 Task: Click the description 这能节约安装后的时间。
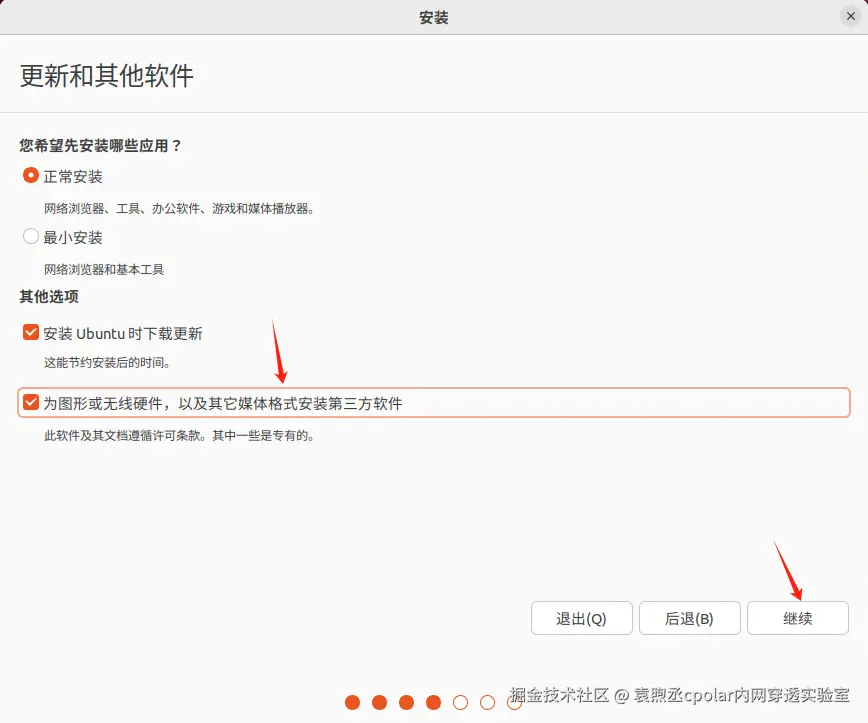pyautogui.click(x=108, y=363)
